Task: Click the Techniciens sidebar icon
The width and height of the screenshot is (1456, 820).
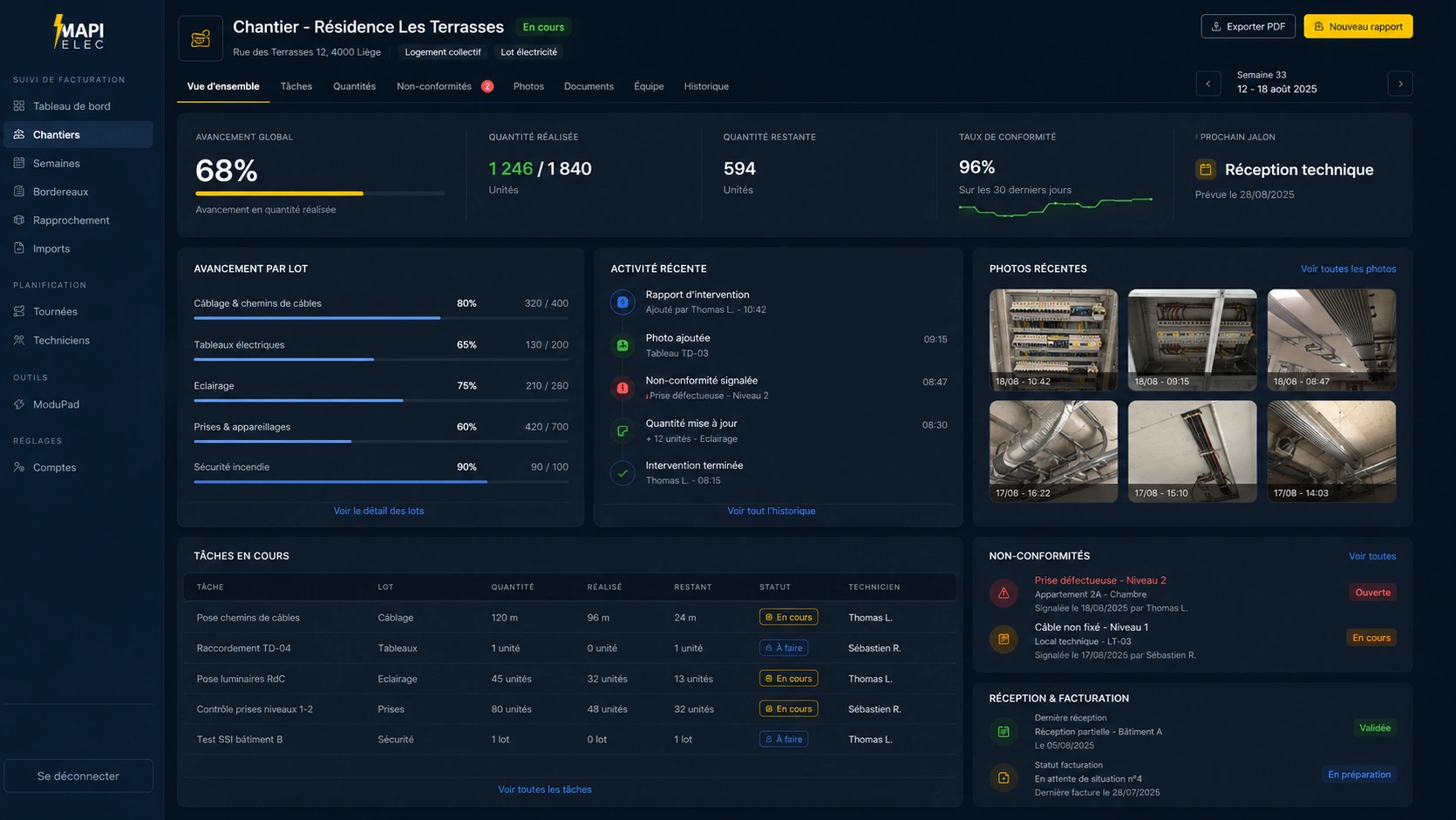Action: click(x=19, y=340)
